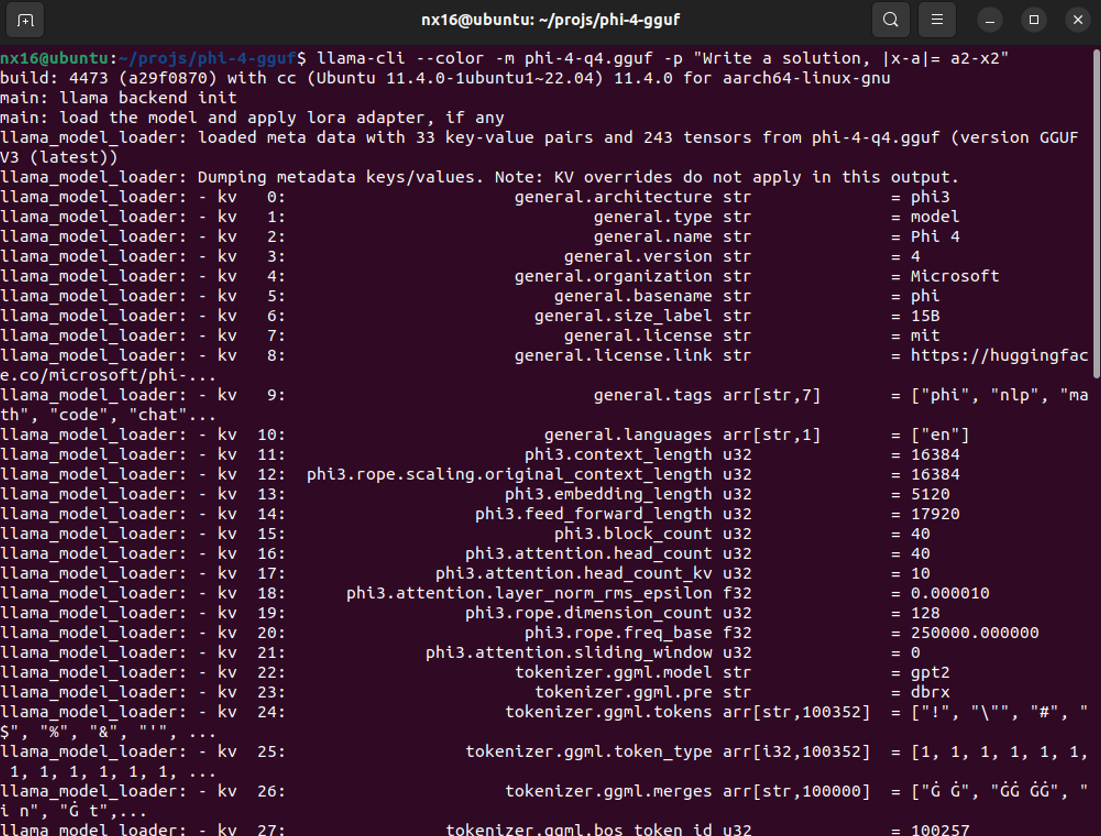Open a new terminal tab
Screen dimensions: 1101x836
25,20
